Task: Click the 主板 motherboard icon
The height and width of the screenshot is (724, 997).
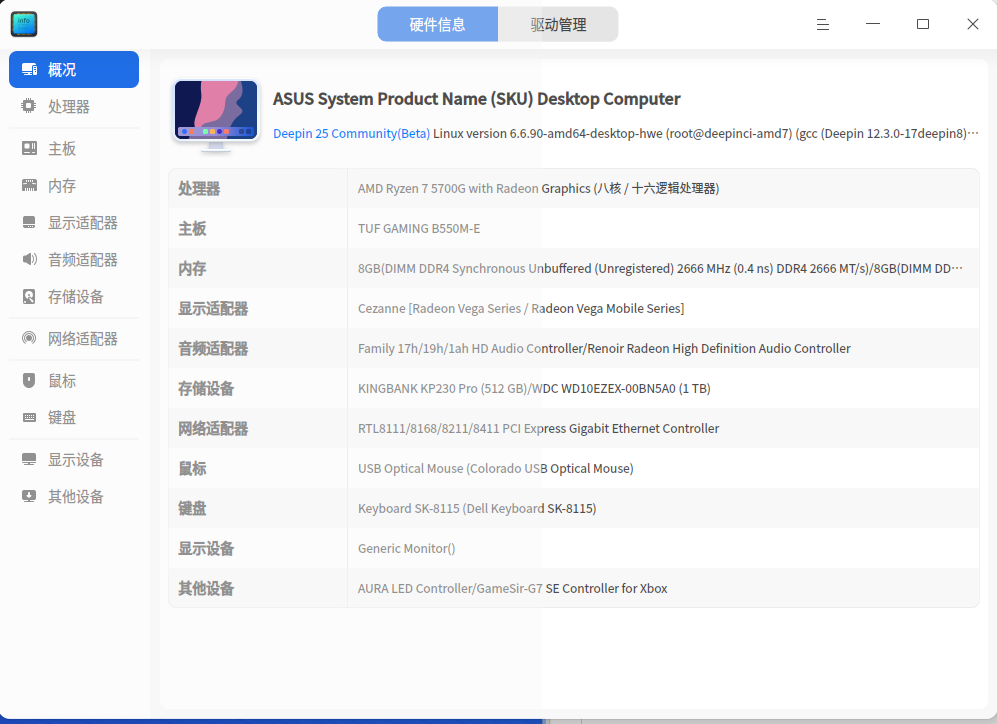Action: pos(29,148)
